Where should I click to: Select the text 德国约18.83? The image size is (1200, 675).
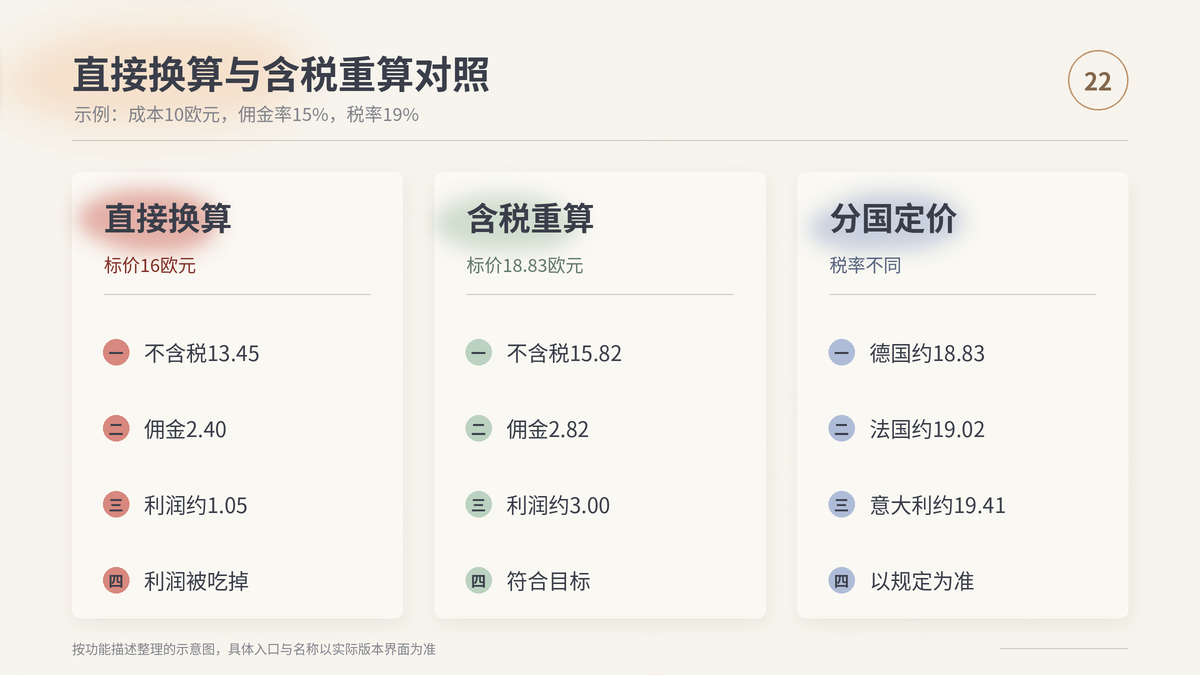(927, 353)
